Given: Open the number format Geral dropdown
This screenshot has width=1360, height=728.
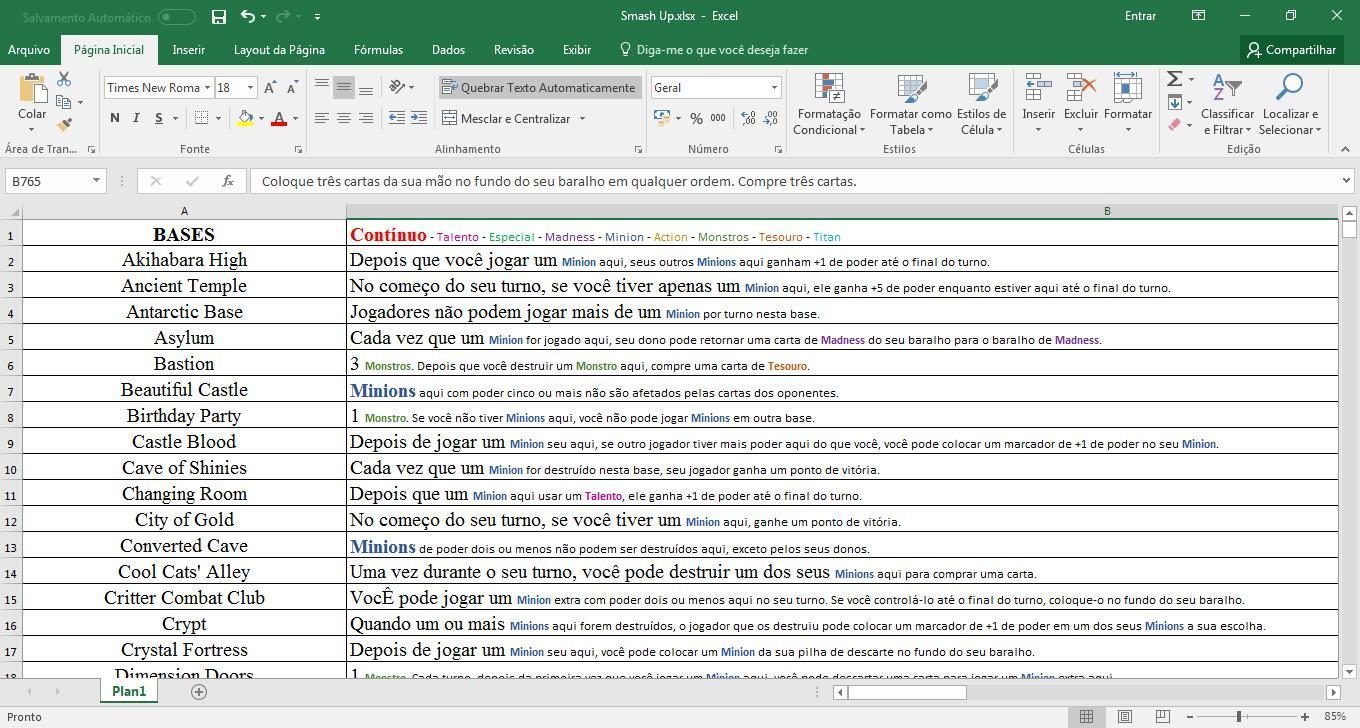Looking at the screenshot, I should 773,88.
